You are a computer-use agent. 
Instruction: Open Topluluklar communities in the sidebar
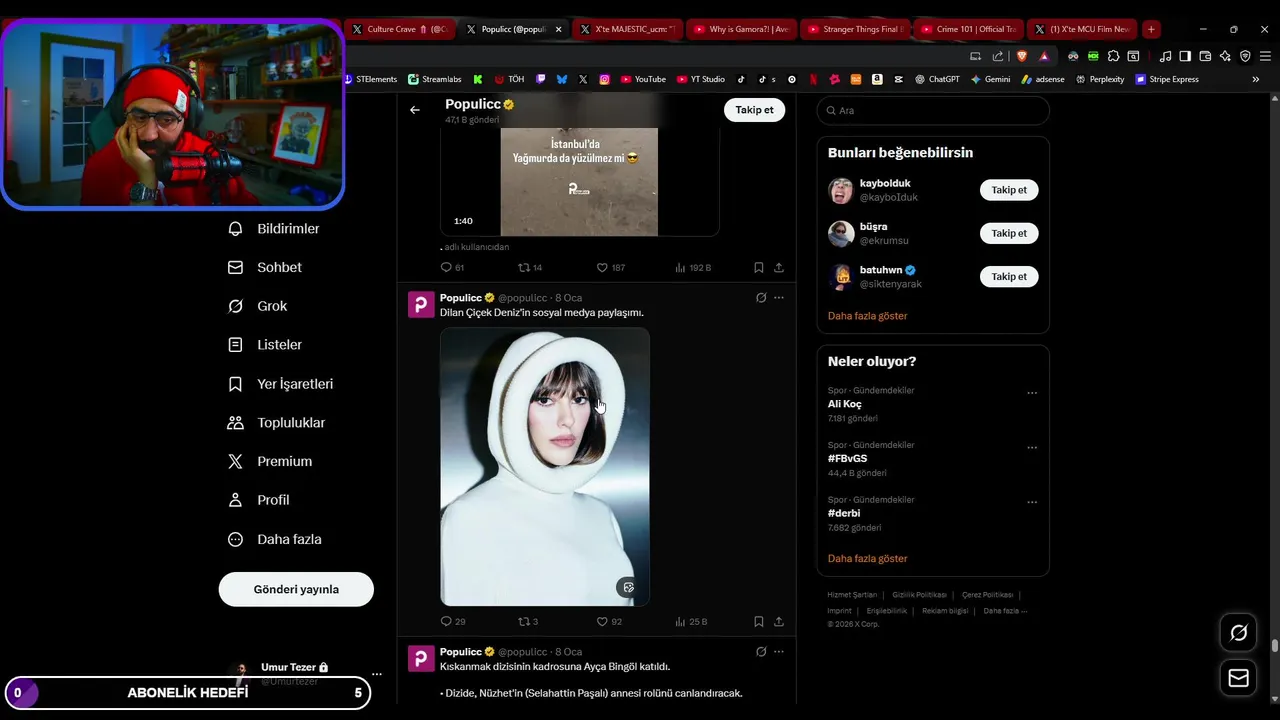[x=276, y=423]
